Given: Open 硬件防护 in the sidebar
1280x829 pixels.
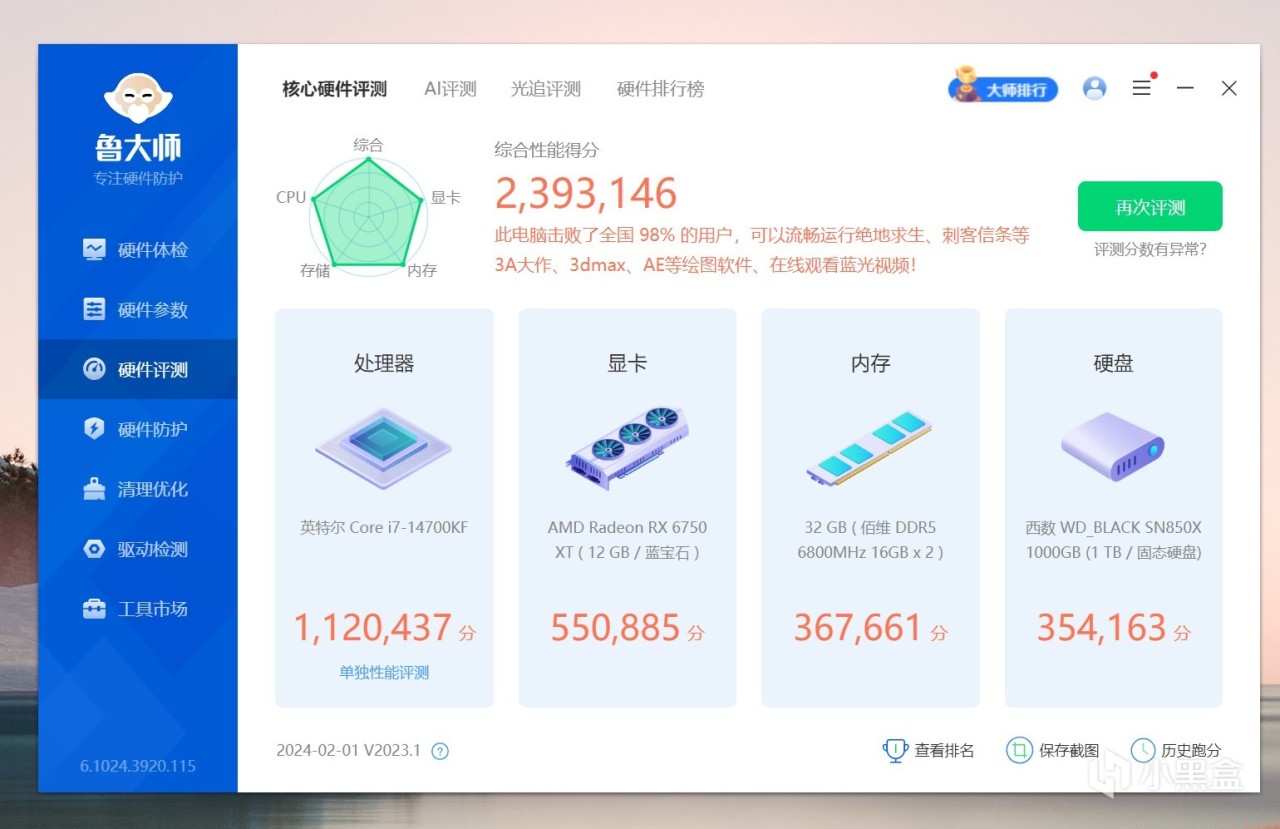Looking at the screenshot, I should click(138, 429).
